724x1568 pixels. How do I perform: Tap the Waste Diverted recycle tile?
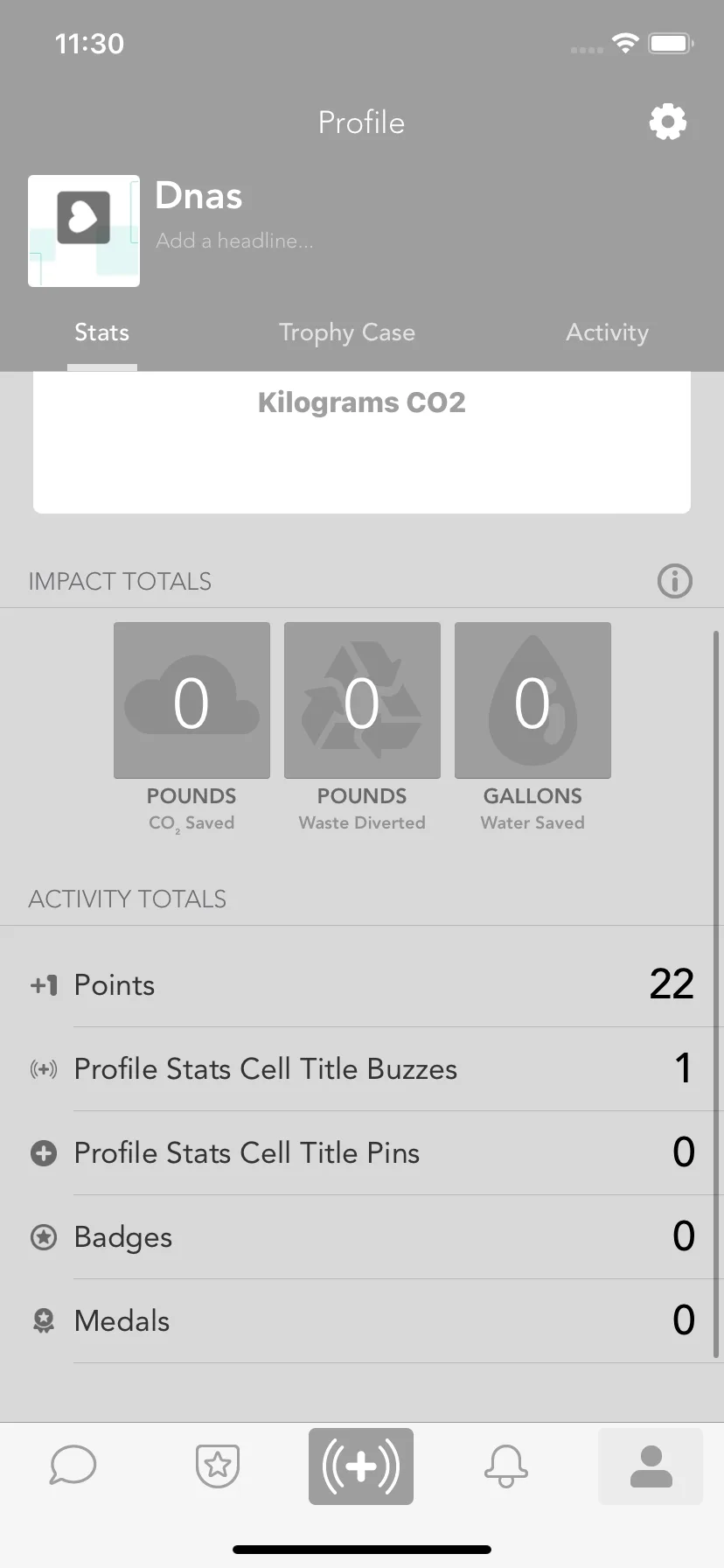coord(362,700)
